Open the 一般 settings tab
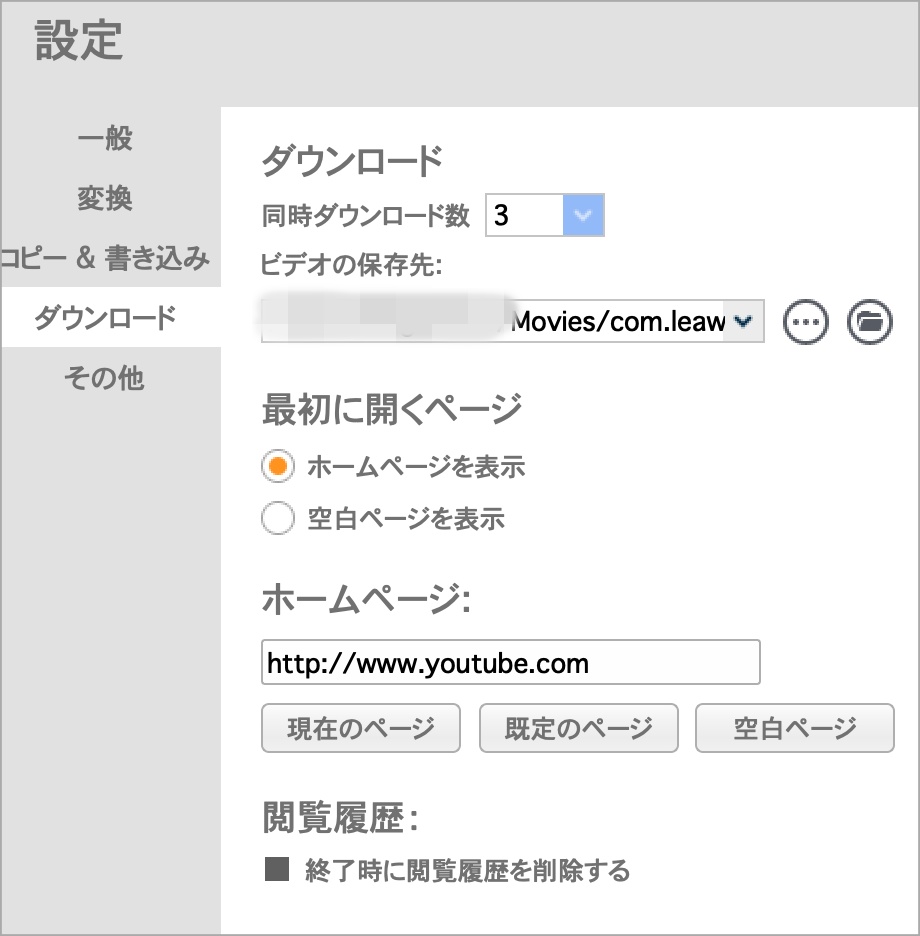 click(105, 138)
